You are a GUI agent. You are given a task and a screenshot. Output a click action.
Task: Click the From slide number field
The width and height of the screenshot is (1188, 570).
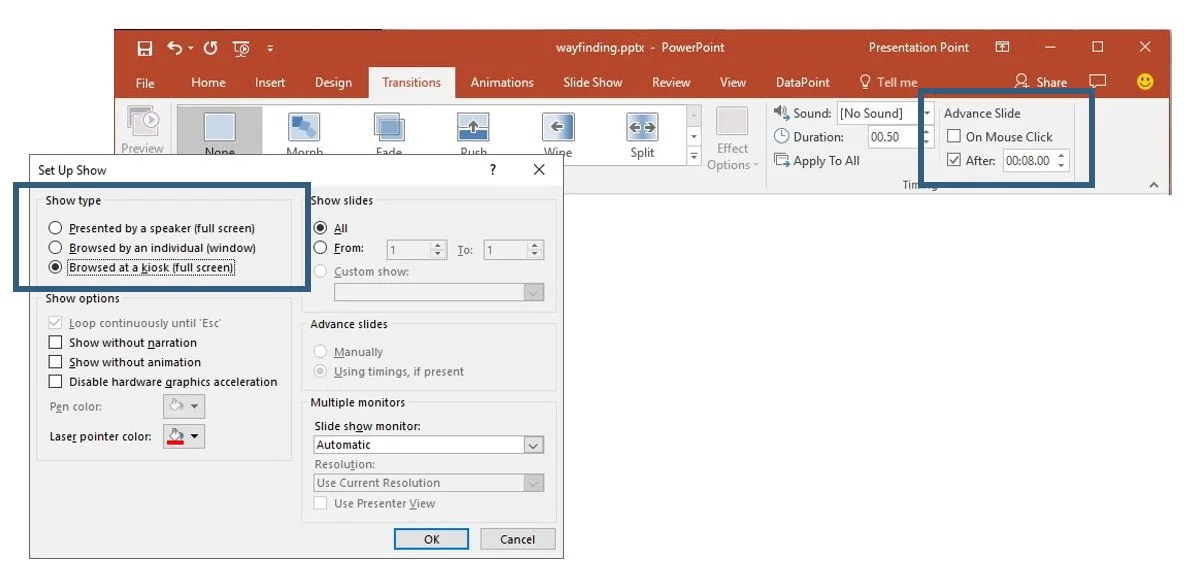(x=409, y=249)
